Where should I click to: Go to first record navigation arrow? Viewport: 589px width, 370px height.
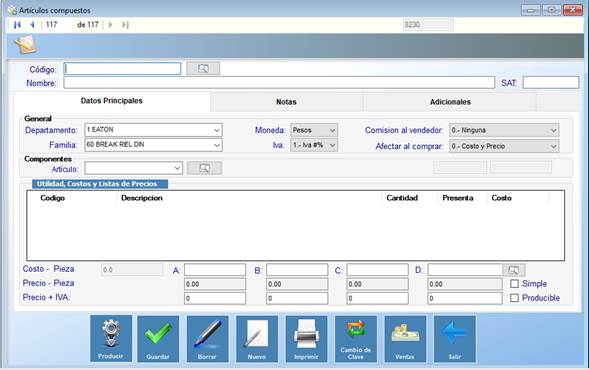[x=17, y=25]
